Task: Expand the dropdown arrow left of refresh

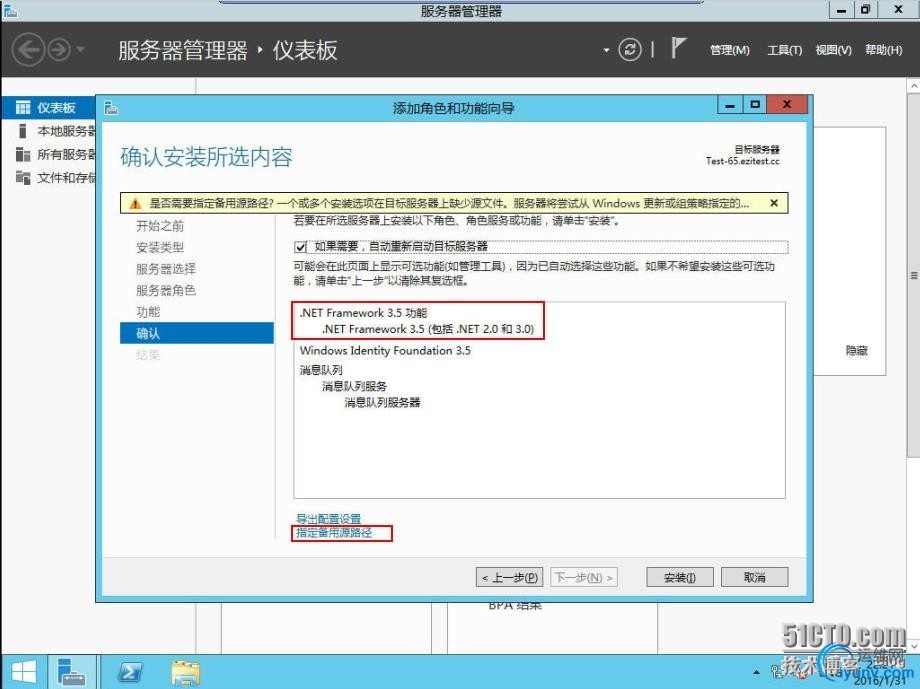Action: coord(607,50)
